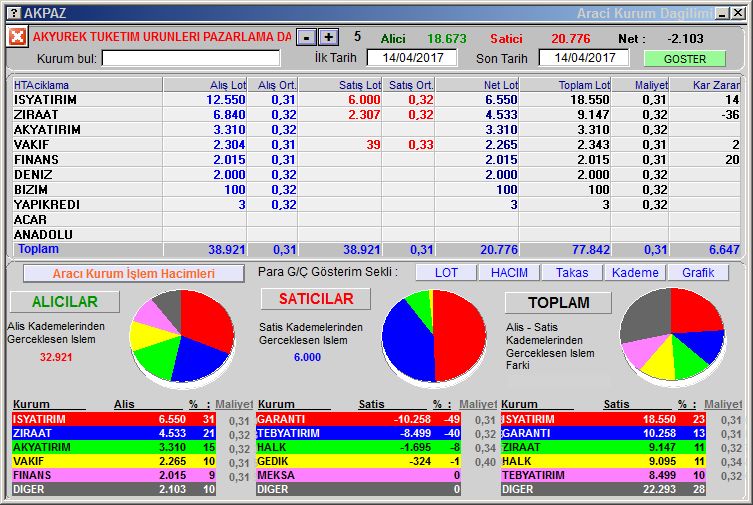Image resolution: width=753 pixels, height=505 pixels.
Task: Click the 2.307 Satış Lot value
Action: click(364, 115)
